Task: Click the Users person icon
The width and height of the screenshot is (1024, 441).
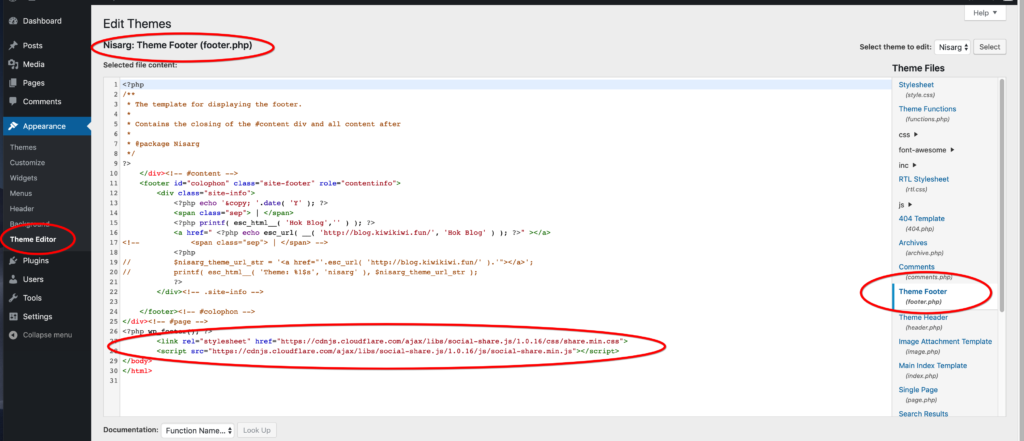Action: [x=13, y=279]
